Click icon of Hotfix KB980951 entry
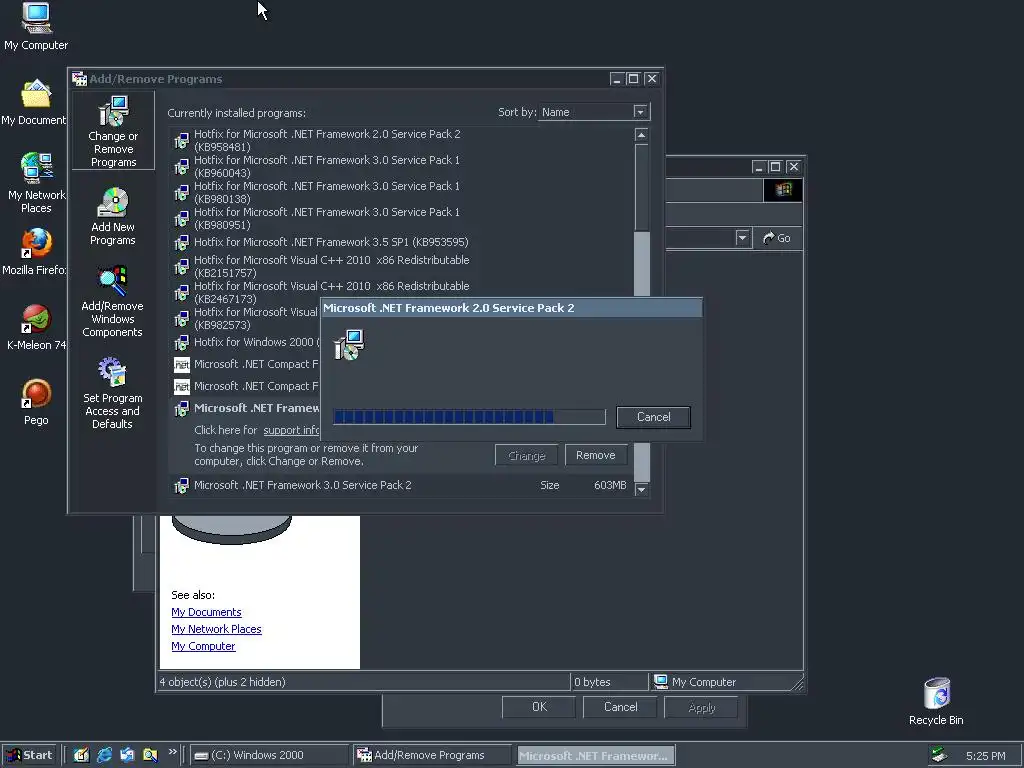This screenshot has height=768, width=1024. 182,219
